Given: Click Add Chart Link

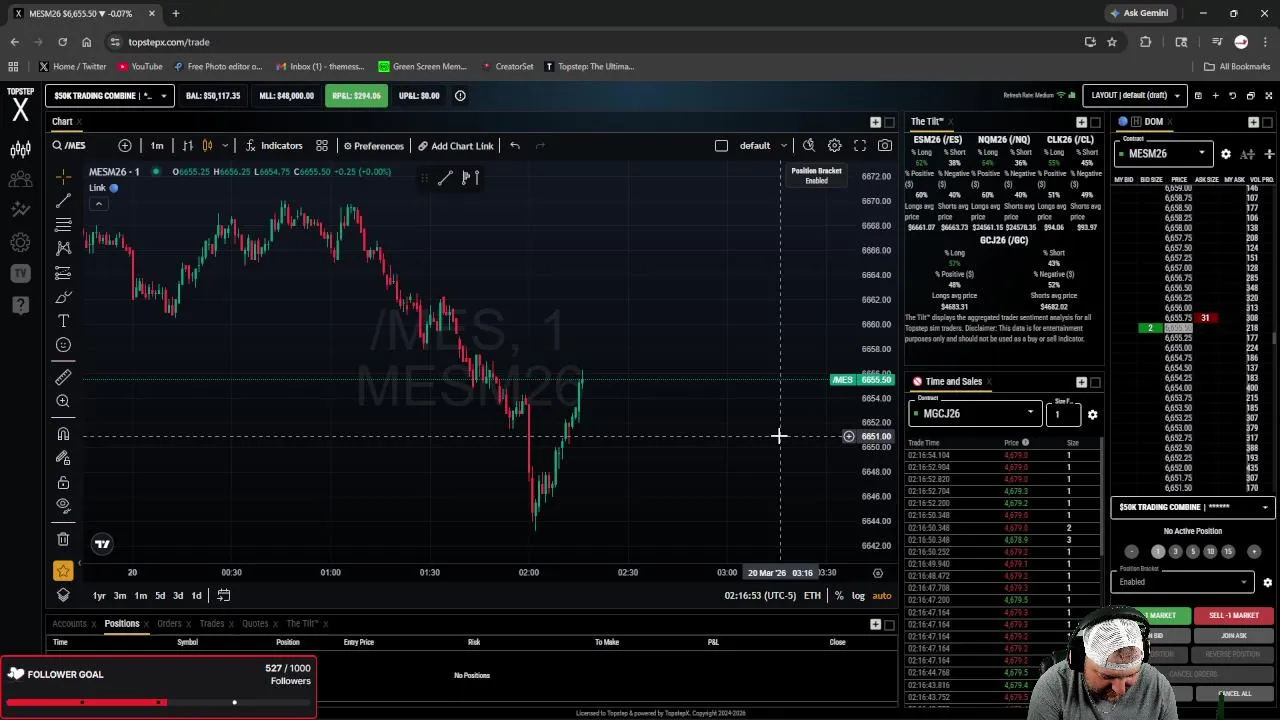Looking at the screenshot, I should (456, 146).
